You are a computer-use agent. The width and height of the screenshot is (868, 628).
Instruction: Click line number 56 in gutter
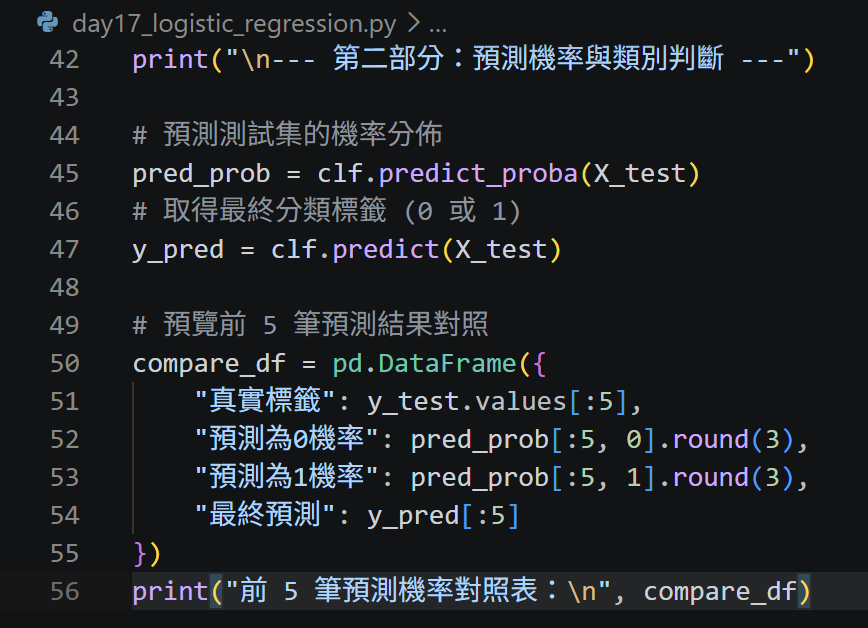64,591
